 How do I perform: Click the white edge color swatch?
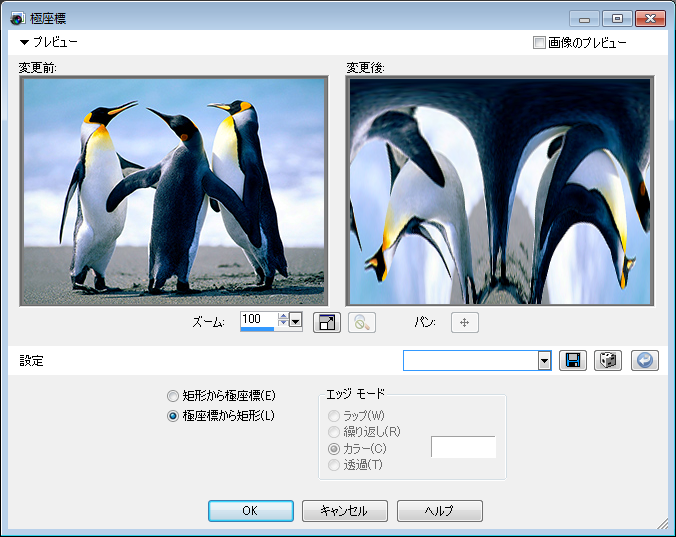click(463, 447)
